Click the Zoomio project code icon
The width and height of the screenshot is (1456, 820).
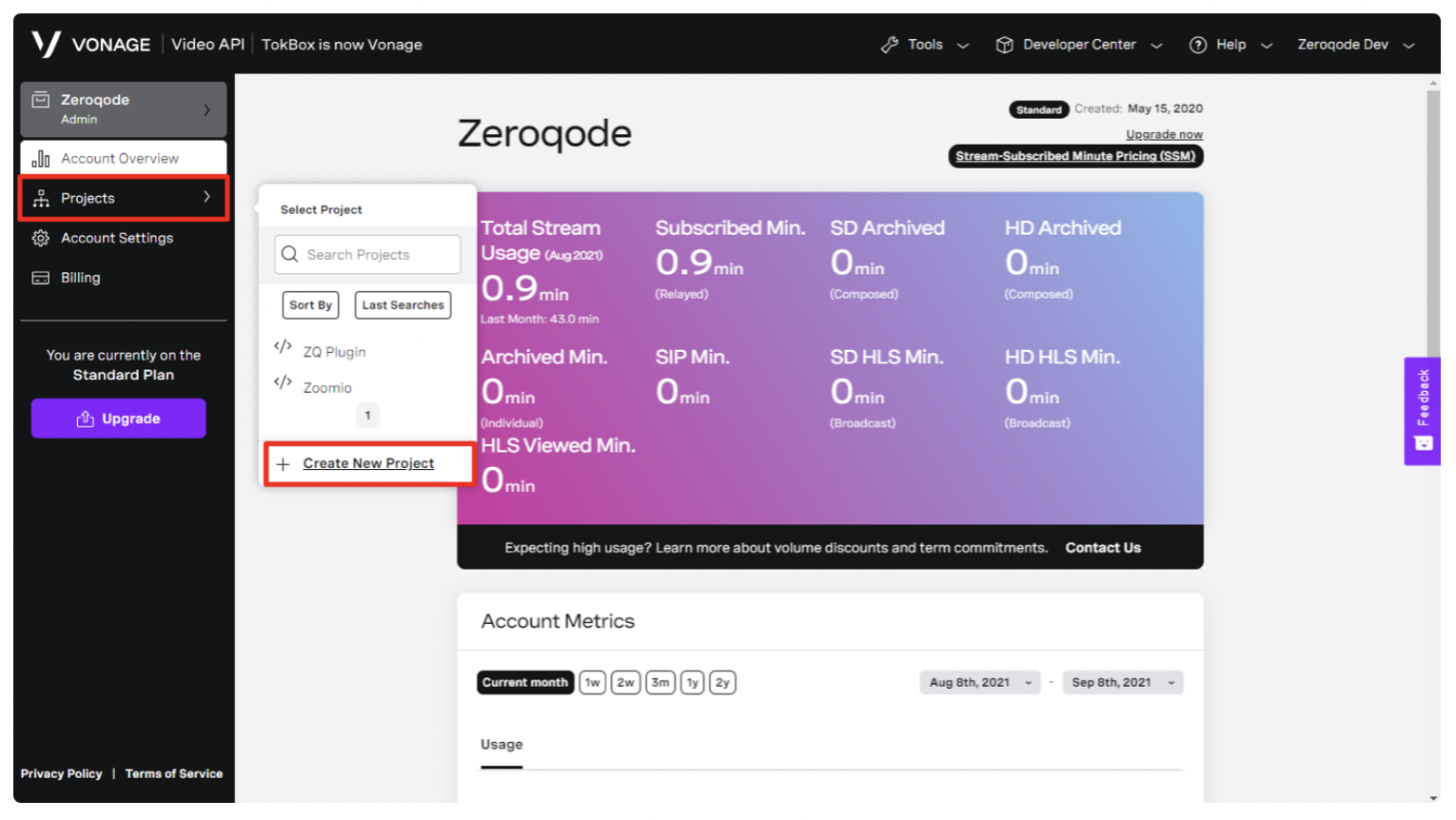point(283,382)
